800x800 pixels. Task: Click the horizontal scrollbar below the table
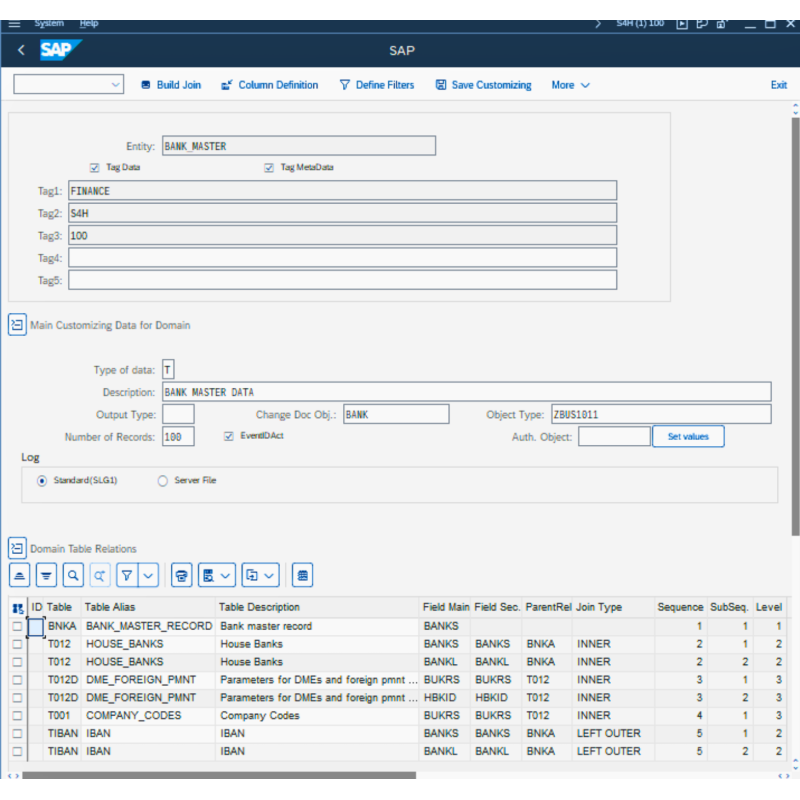220,774
